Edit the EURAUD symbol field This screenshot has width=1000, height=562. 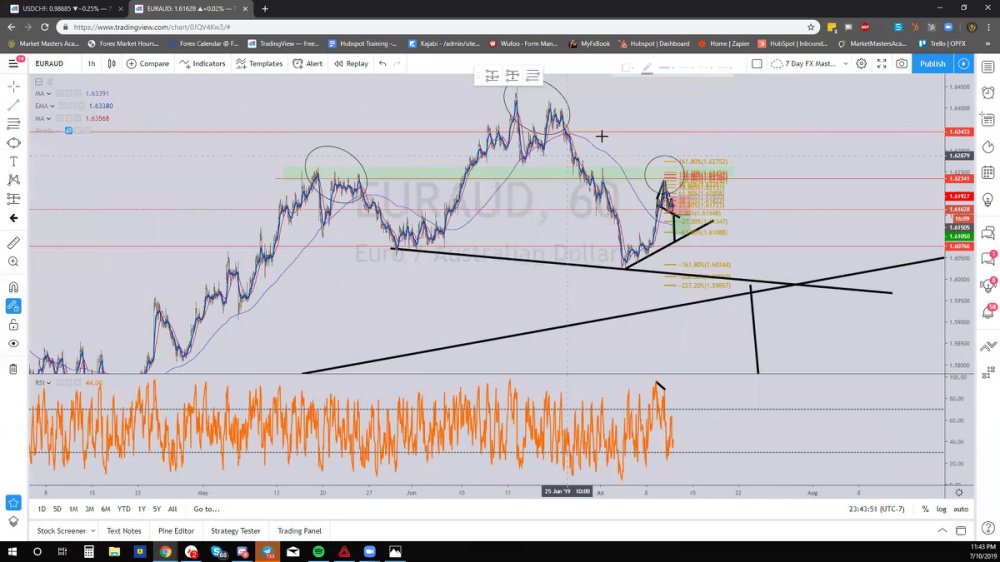[50, 63]
